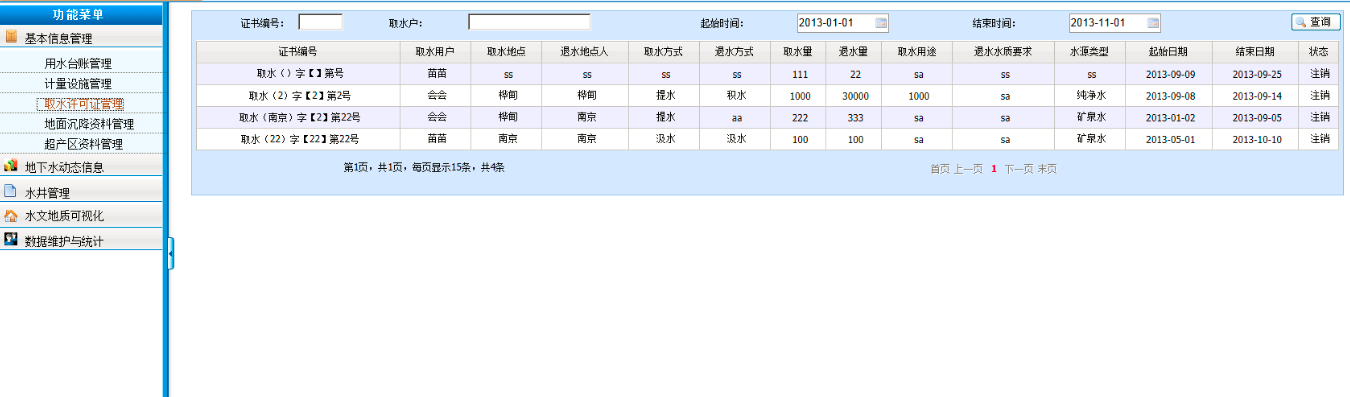Click the 基本信息管理 folder icon
The image size is (1350, 397).
11,37
